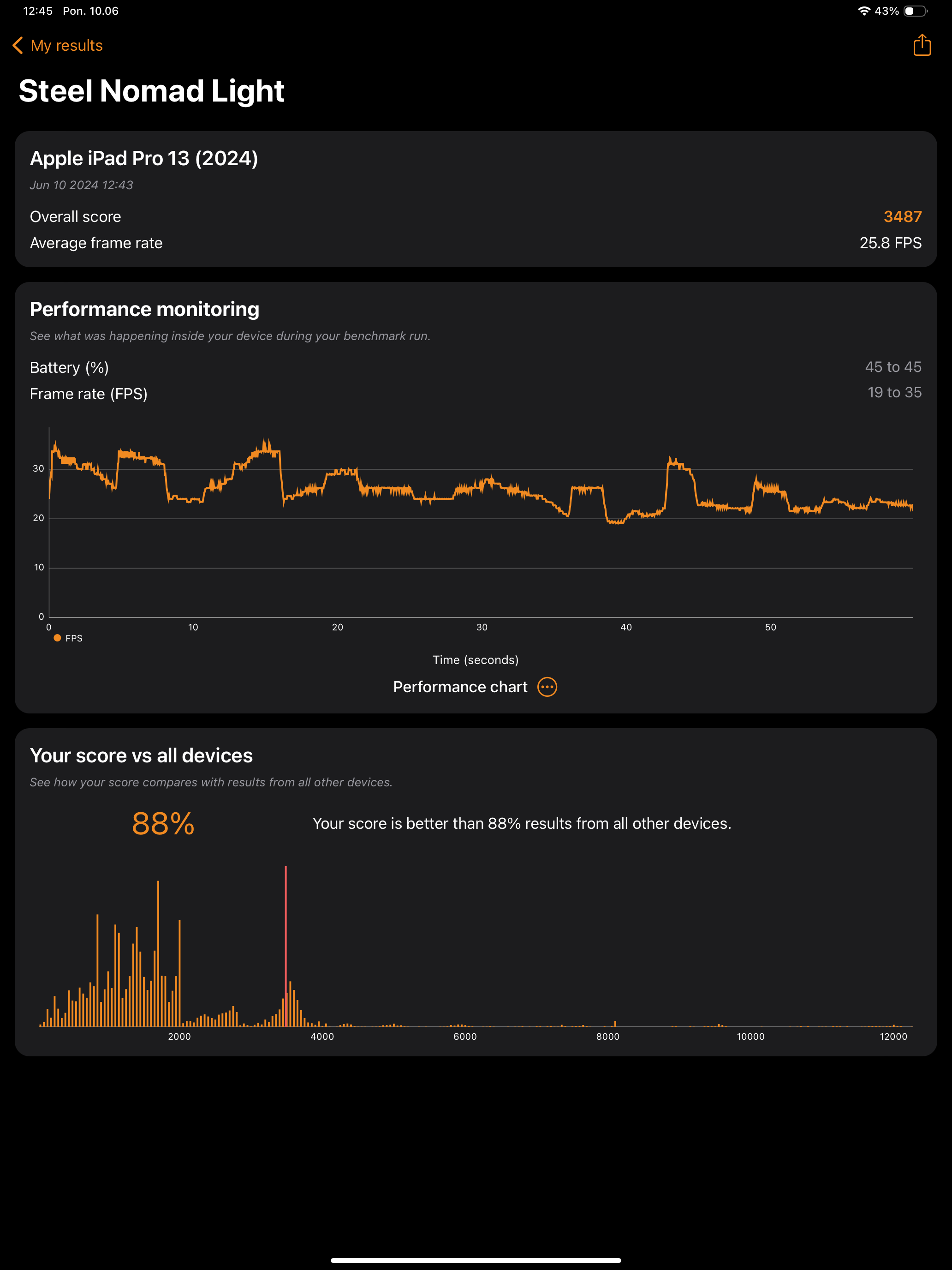Click the orange FPS legend dot
Image resolution: width=952 pixels, height=1270 pixels.
click(x=57, y=638)
